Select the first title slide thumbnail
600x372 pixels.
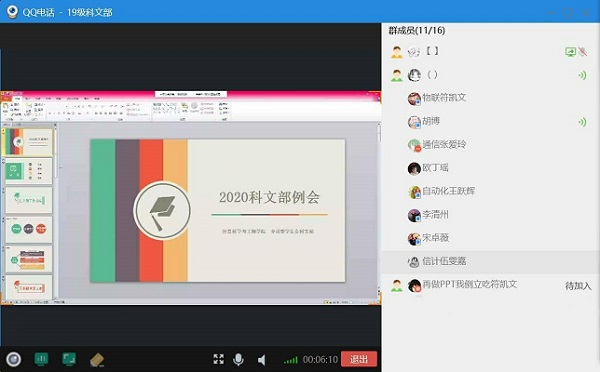coord(29,142)
